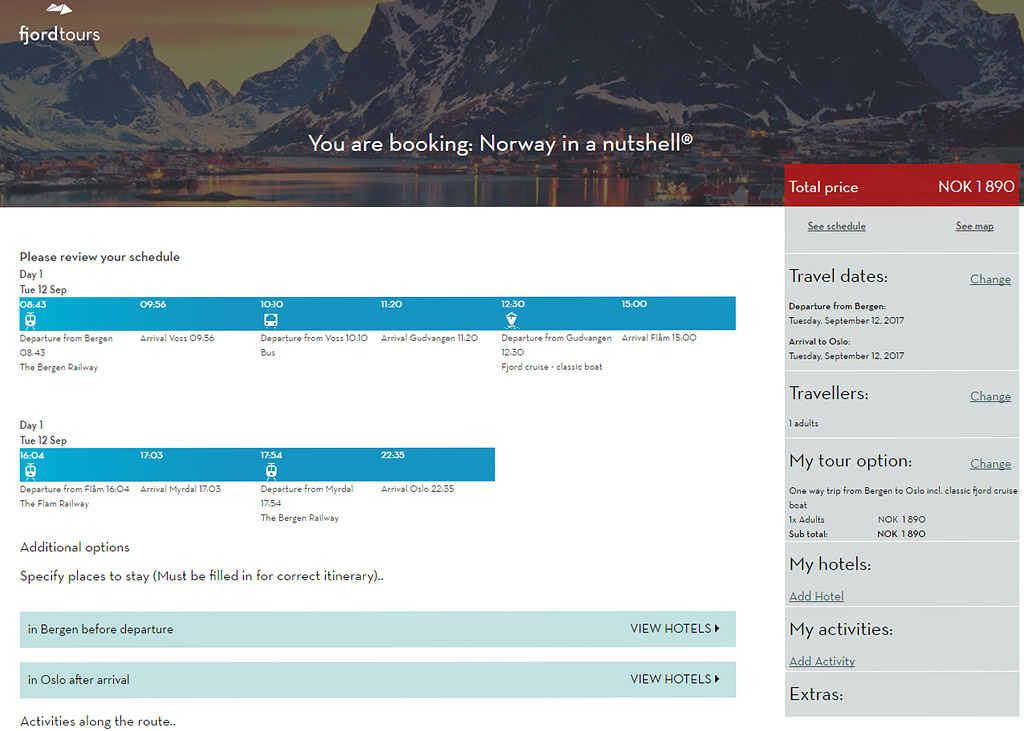Click the train icon under 17:54
1024x731 pixels.
click(271, 471)
